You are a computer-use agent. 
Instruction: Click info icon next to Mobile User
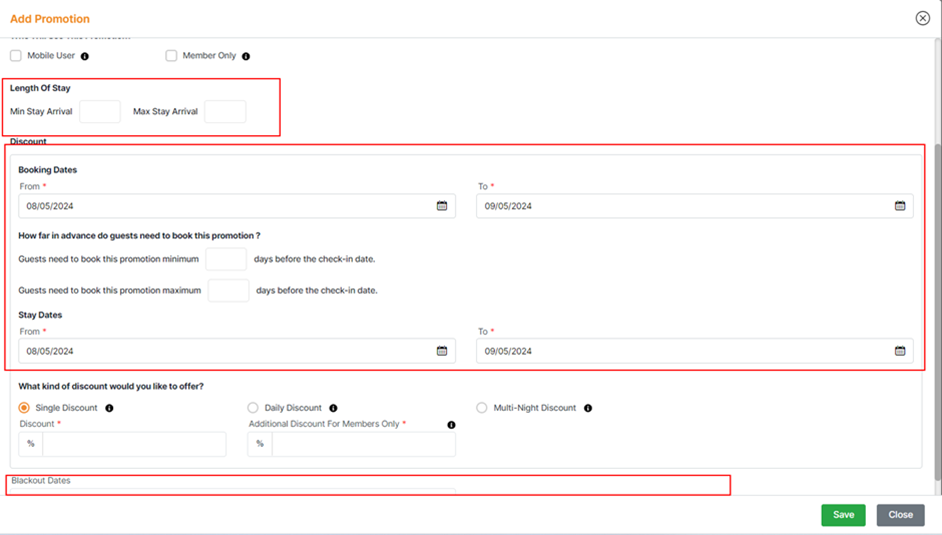[85, 57]
